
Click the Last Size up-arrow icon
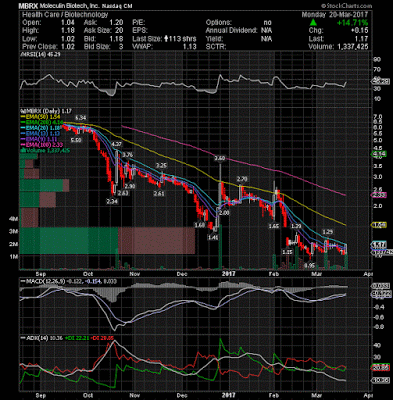coord(166,39)
